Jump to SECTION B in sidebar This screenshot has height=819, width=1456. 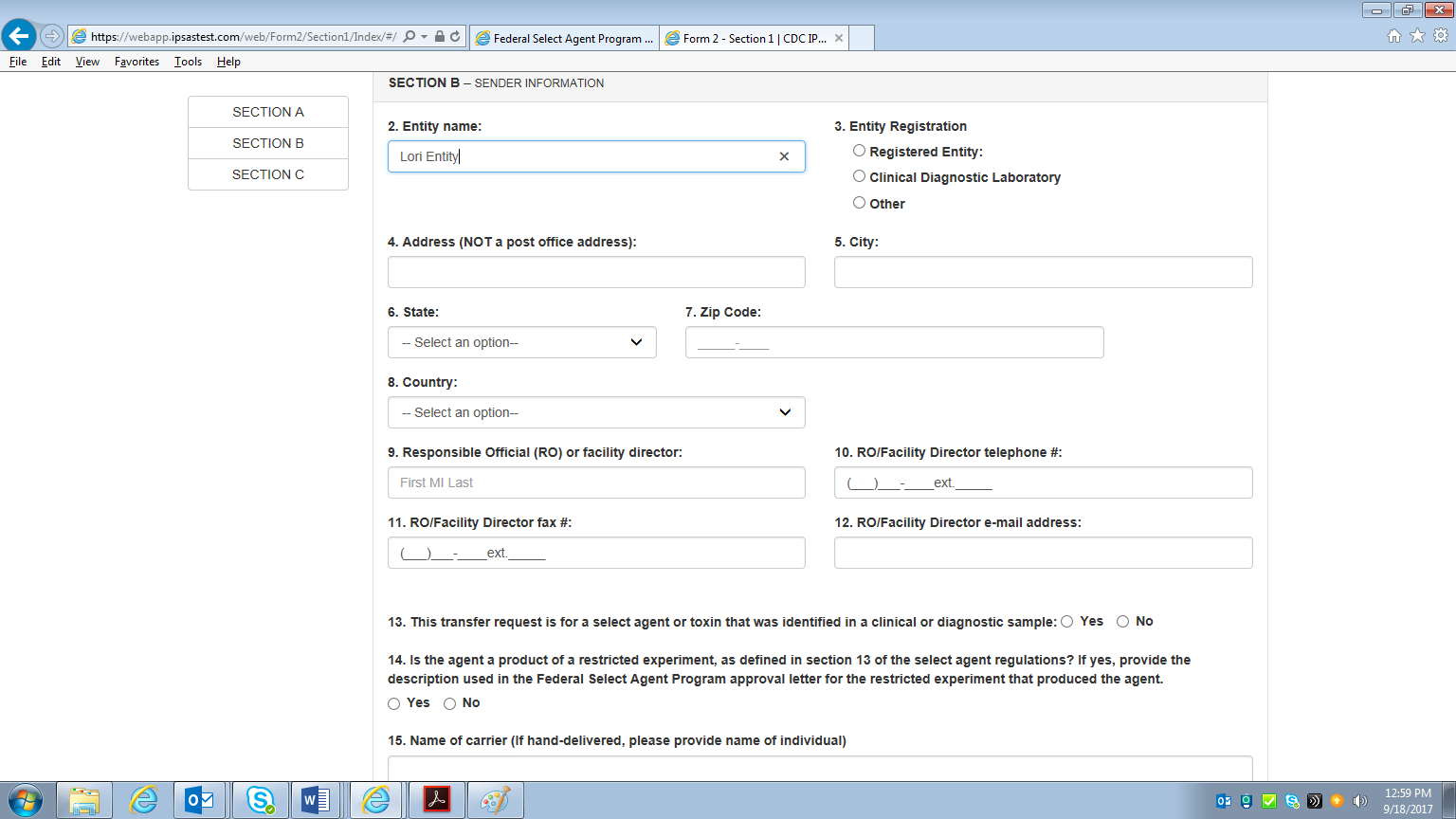click(x=268, y=143)
